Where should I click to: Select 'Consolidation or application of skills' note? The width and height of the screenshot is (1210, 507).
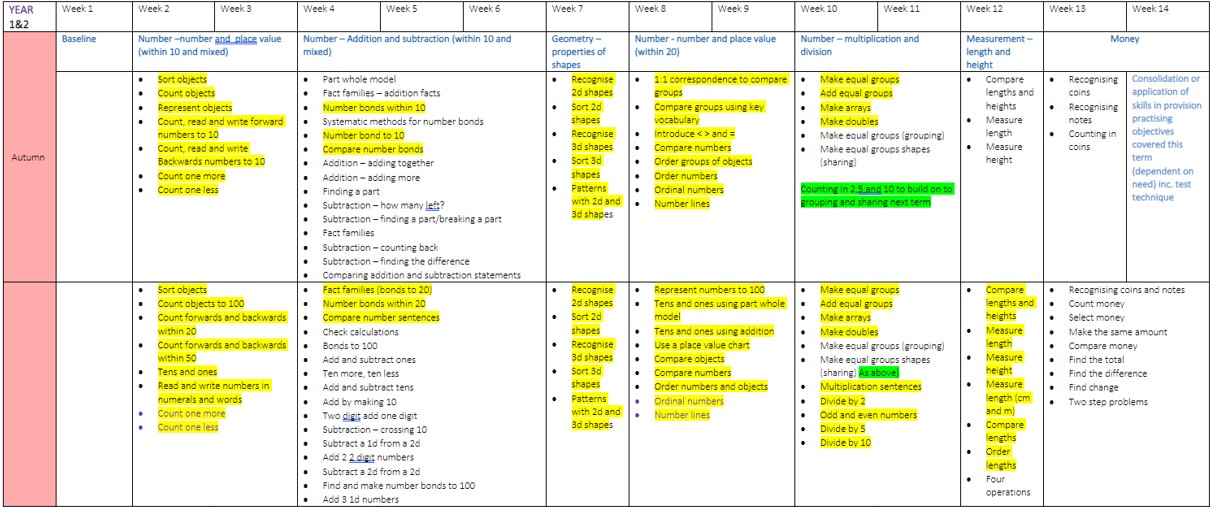point(1166,138)
